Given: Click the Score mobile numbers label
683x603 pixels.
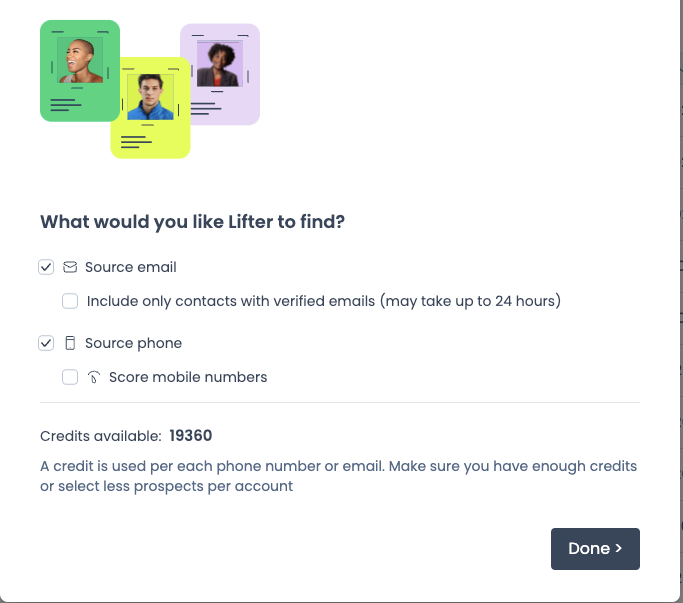Looking at the screenshot, I should click(x=188, y=377).
